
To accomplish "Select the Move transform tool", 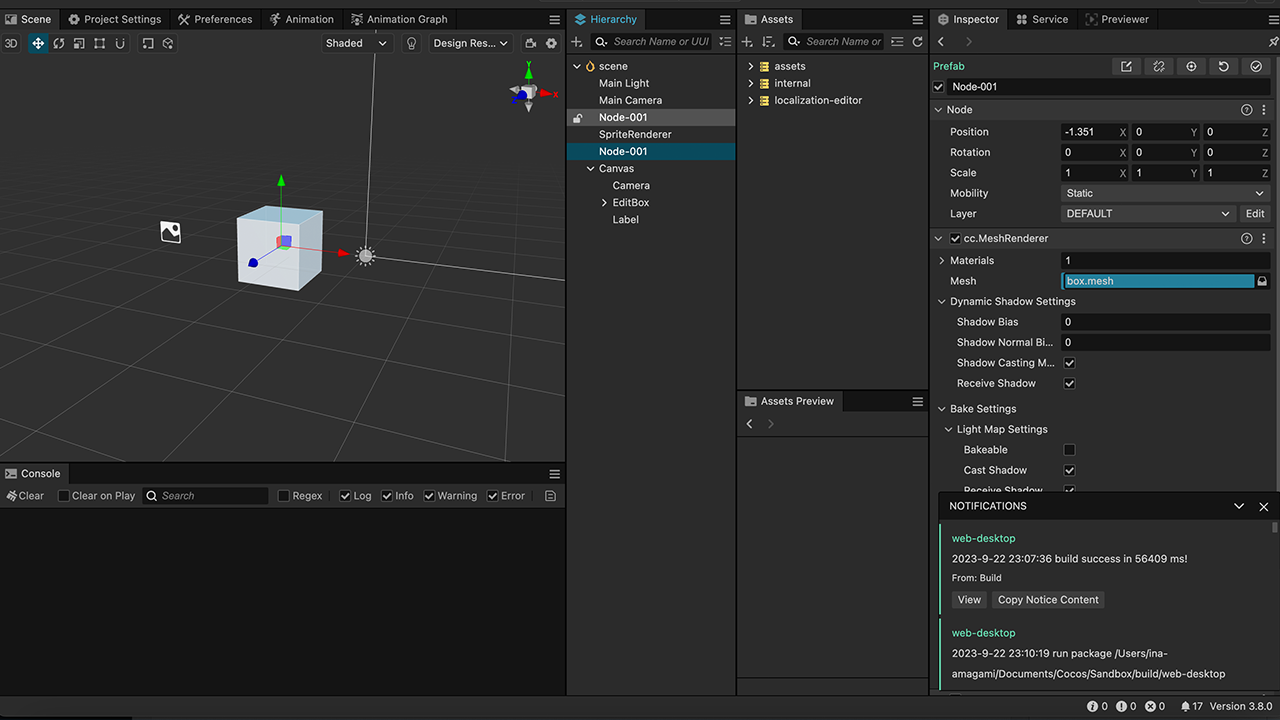I will tap(38, 42).
